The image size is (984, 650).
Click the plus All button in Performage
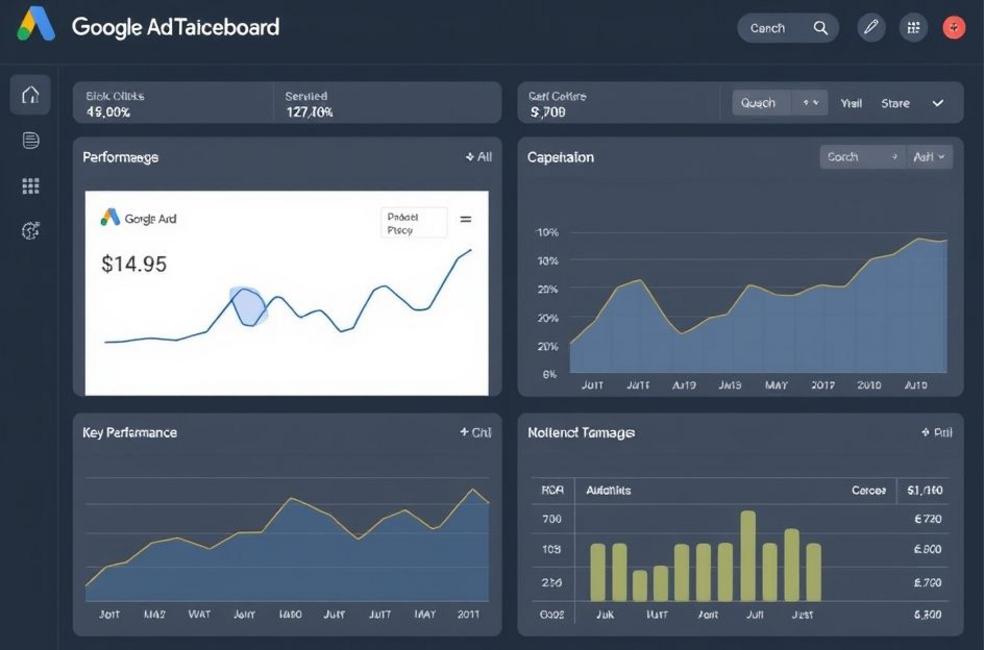click(478, 157)
